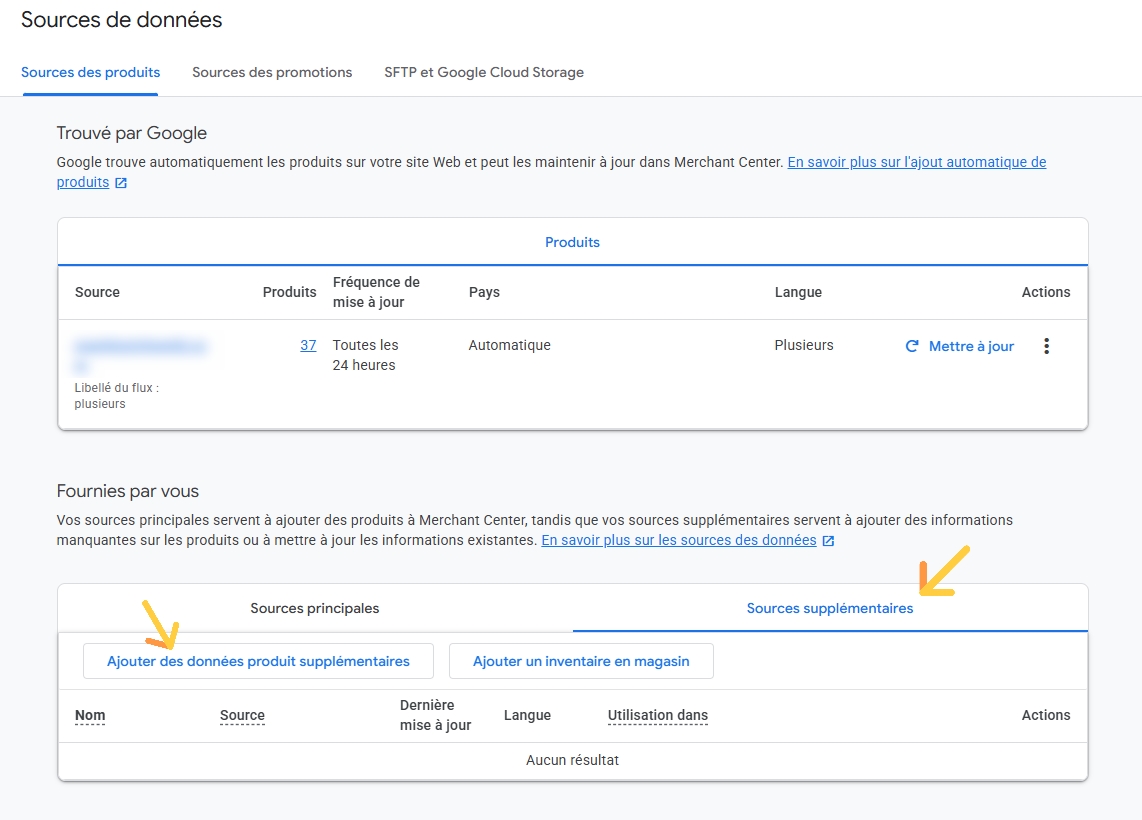Open the Actions three-dot menu for the feed

point(1046,345)
